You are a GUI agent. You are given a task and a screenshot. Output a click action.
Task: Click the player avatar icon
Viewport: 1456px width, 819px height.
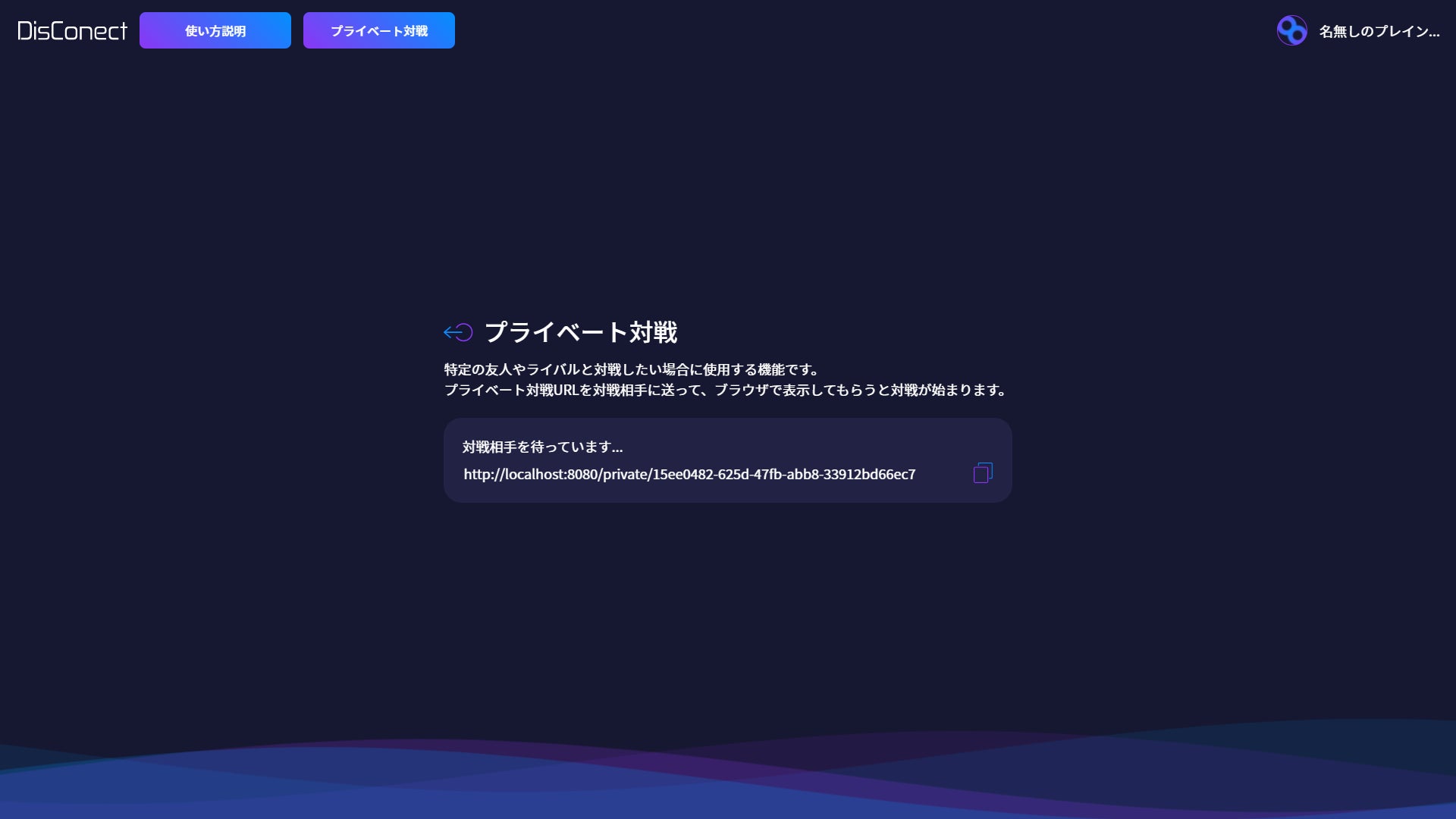coord(1291,31)
